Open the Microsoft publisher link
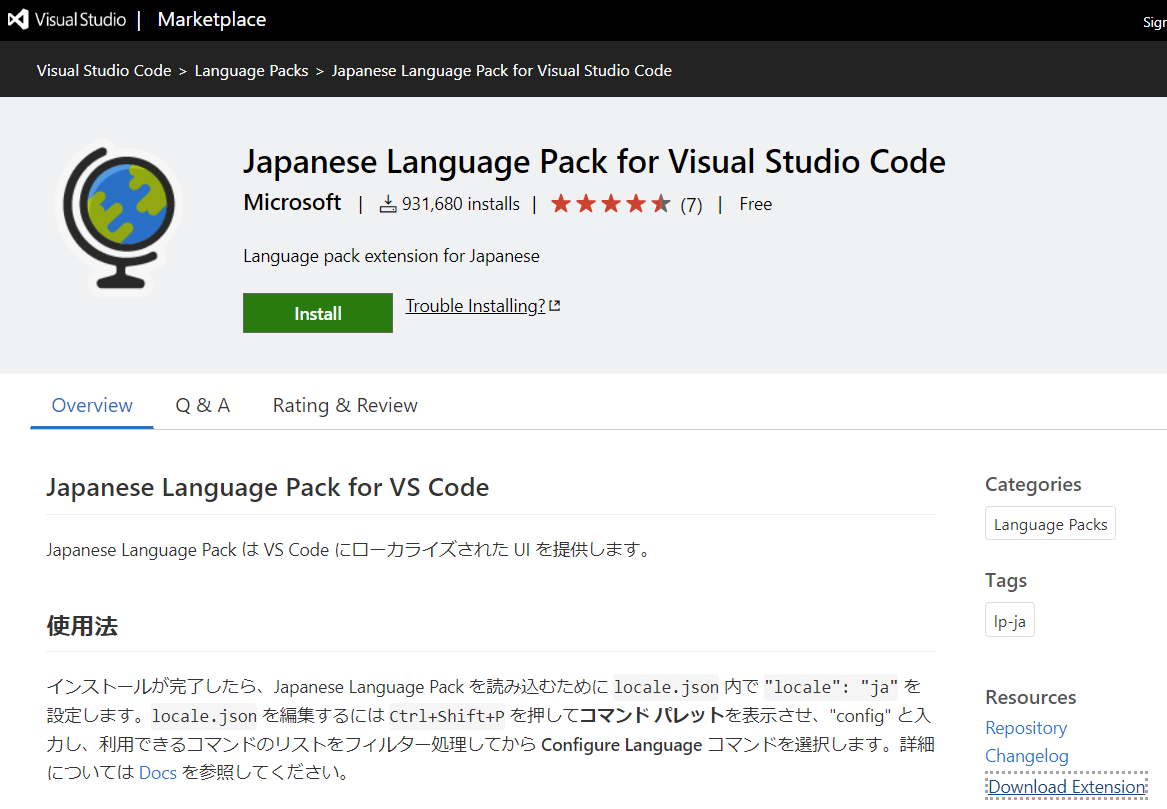Viewport: 1167px width, 809px height. (292, 202)
